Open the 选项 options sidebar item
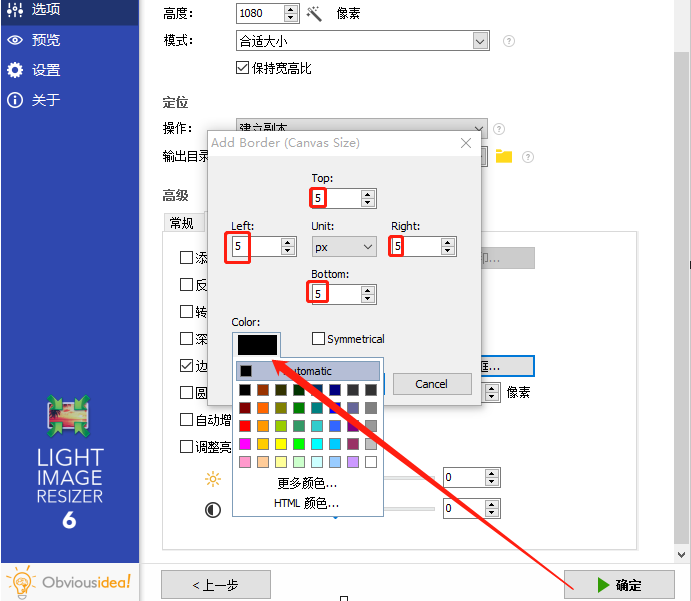Screen dimensions: 691x601 (x=70, y=9)
